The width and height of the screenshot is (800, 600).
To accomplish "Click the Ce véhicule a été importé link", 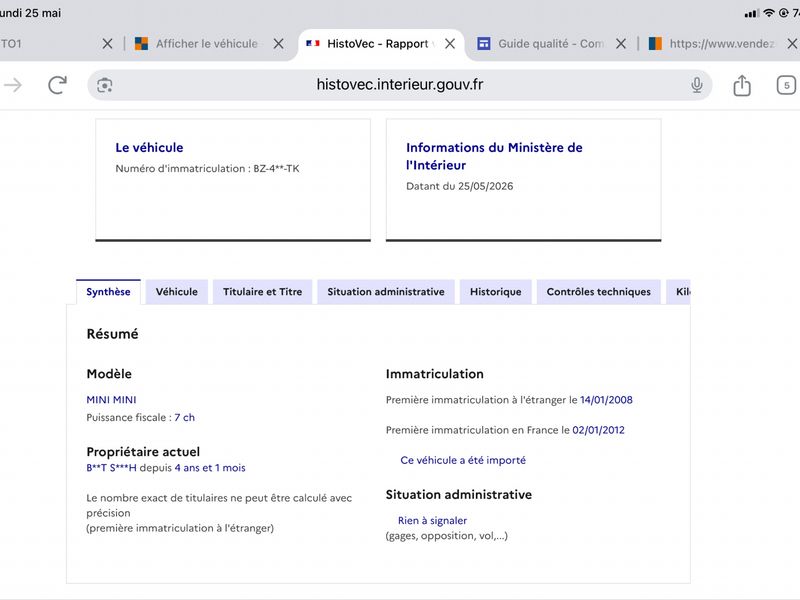I will click(x=463, y=460).
